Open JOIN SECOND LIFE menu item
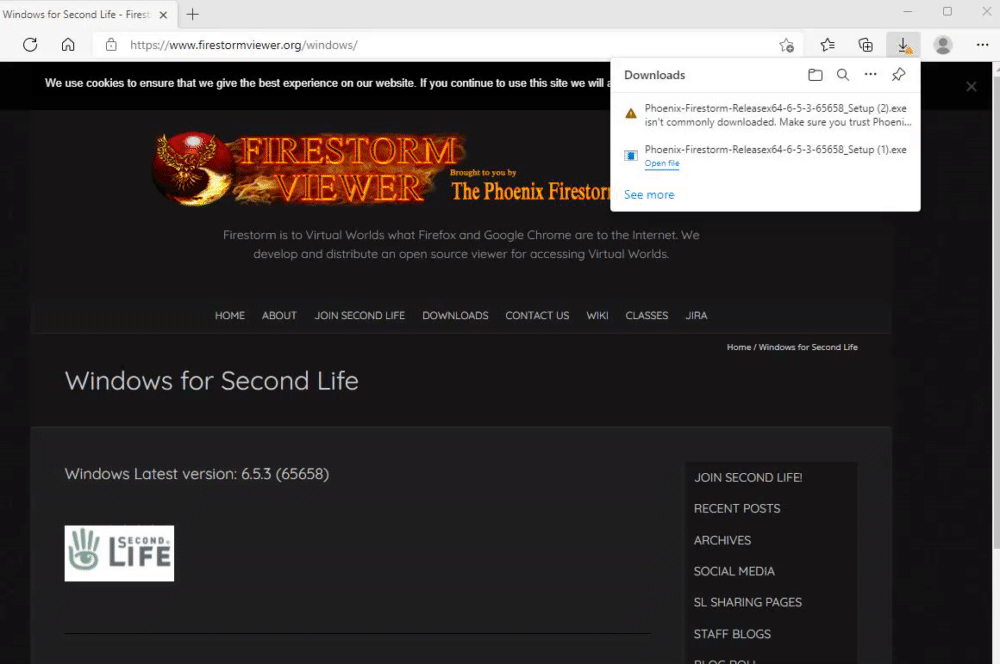This screenshot has height=664, width=1000. click(360, 315)
